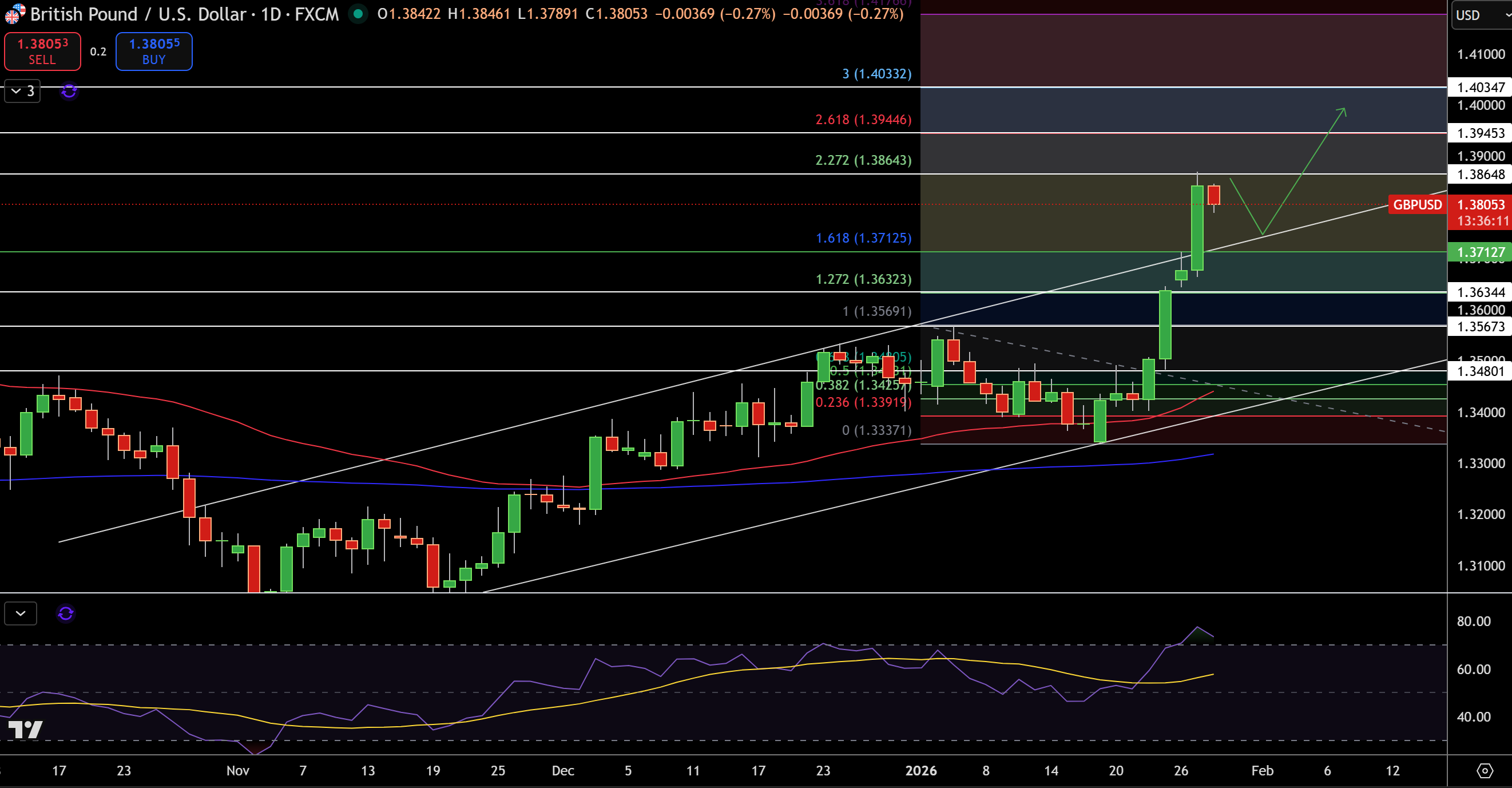Open the chart settings hexagon icon

tap(1485, 770)
